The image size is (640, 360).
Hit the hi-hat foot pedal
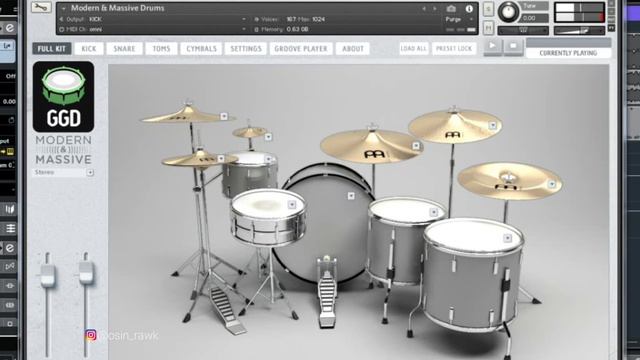tap(227, 311)
